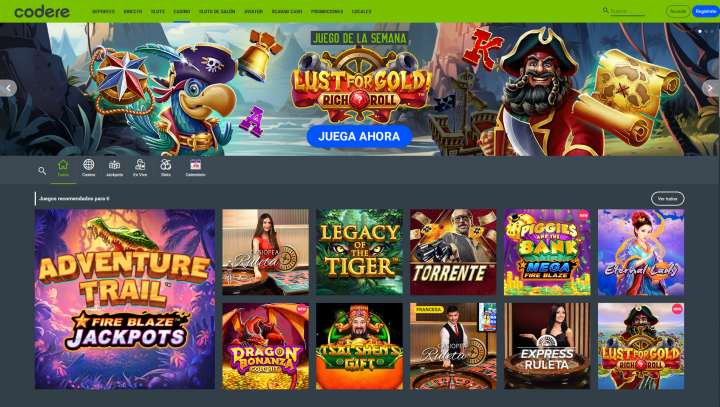Click the Ver todos button
Screen dimensions: 720x407
(x=667, y=199)
